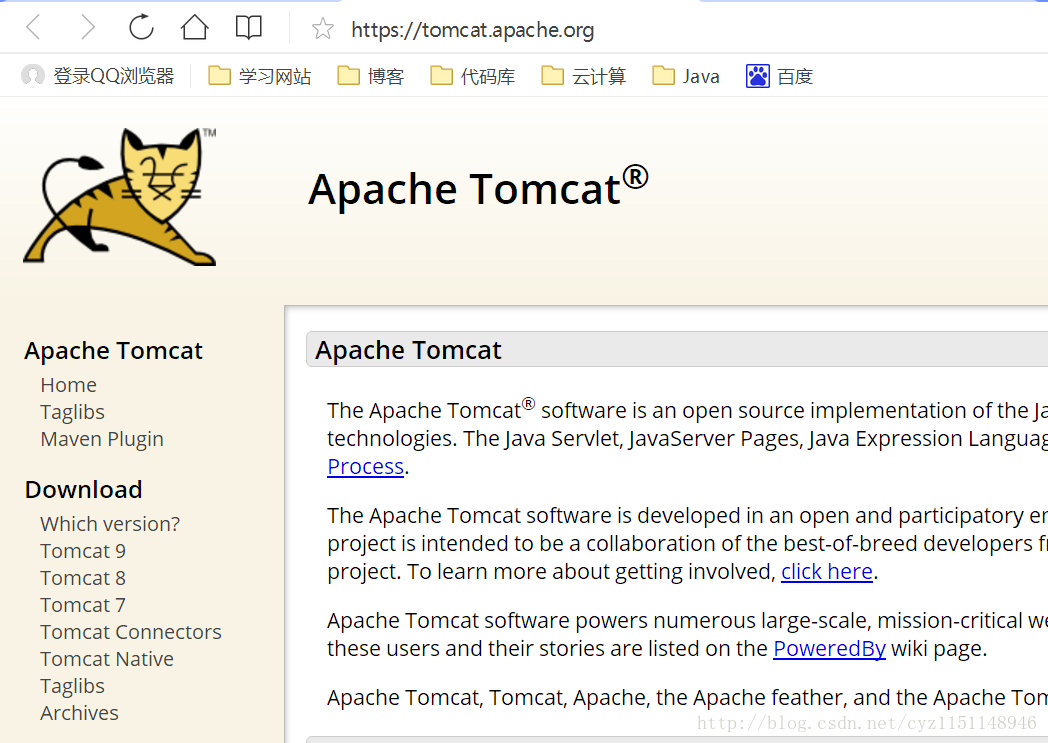Click the address bar URL tomcat.apache.org

[x=473, y=29]
